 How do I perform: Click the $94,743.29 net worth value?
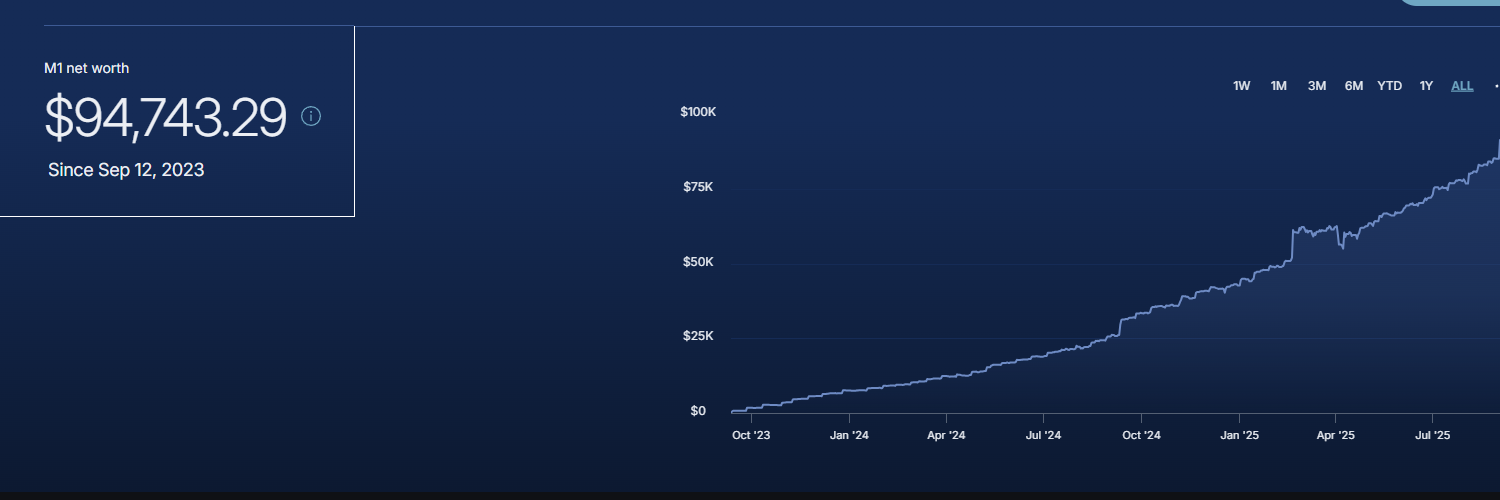[x=166, y=118]
